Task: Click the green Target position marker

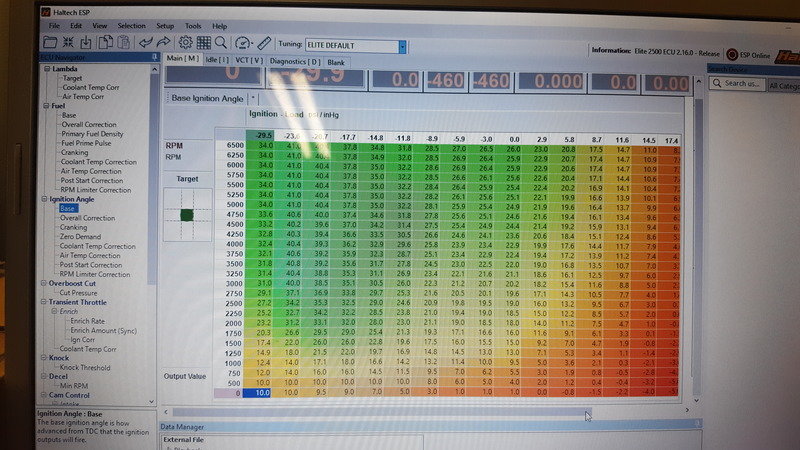Action: tap(187, 215)
